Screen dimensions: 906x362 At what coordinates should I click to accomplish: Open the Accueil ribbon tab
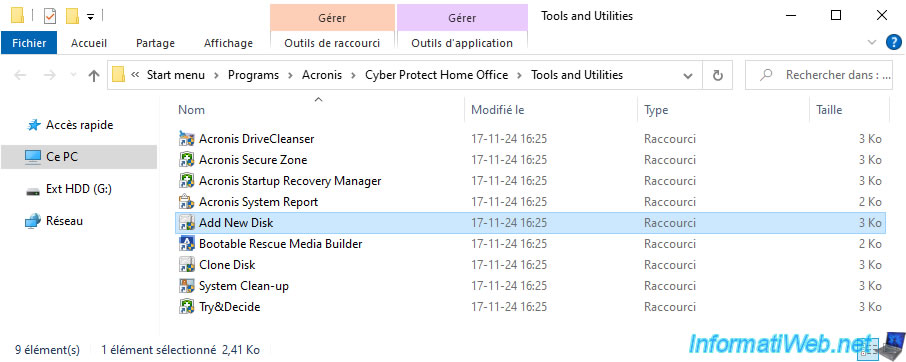[89, 43]
